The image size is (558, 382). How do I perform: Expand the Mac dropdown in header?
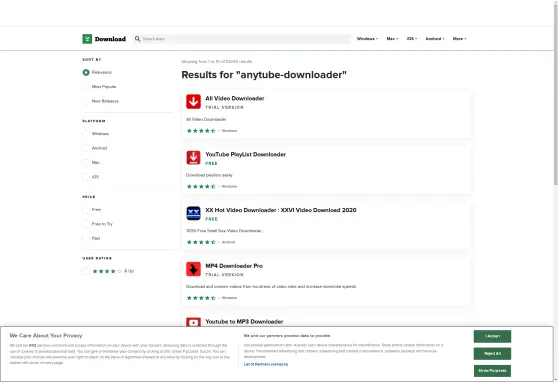tap(392, 39)
